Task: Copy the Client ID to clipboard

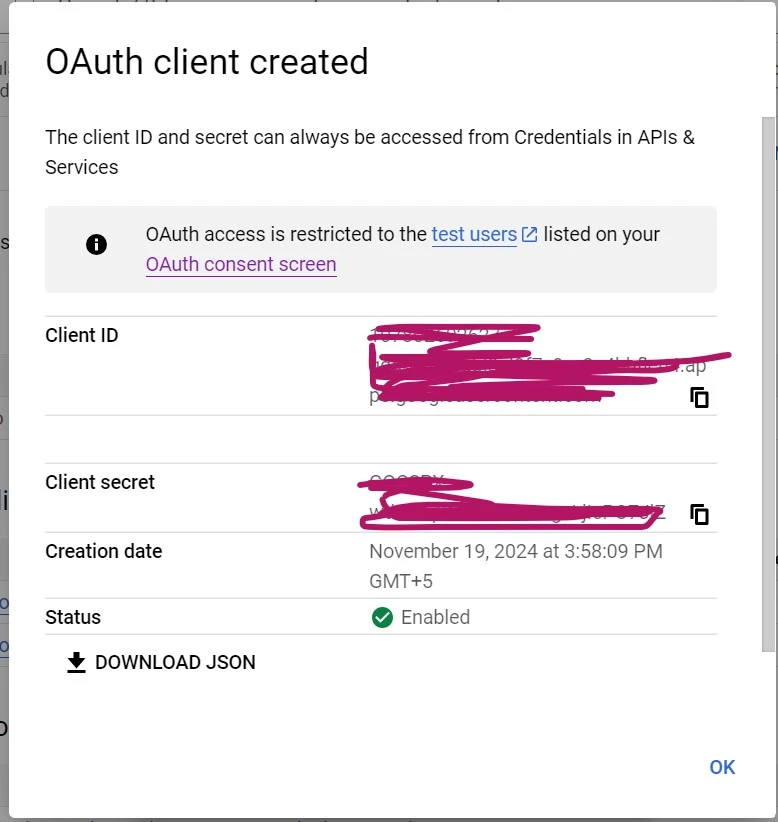Action: tap(699, 398)
